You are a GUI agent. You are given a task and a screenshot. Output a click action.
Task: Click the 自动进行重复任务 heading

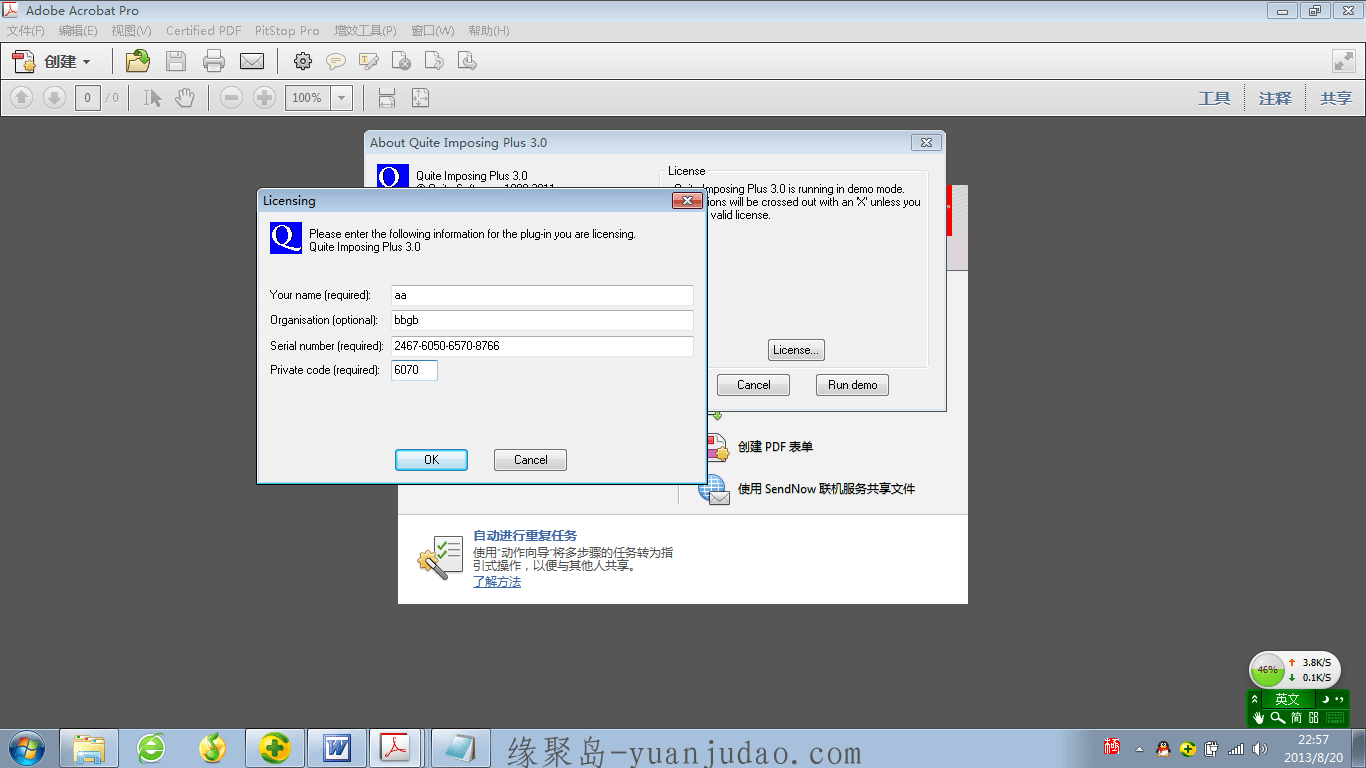525,536
